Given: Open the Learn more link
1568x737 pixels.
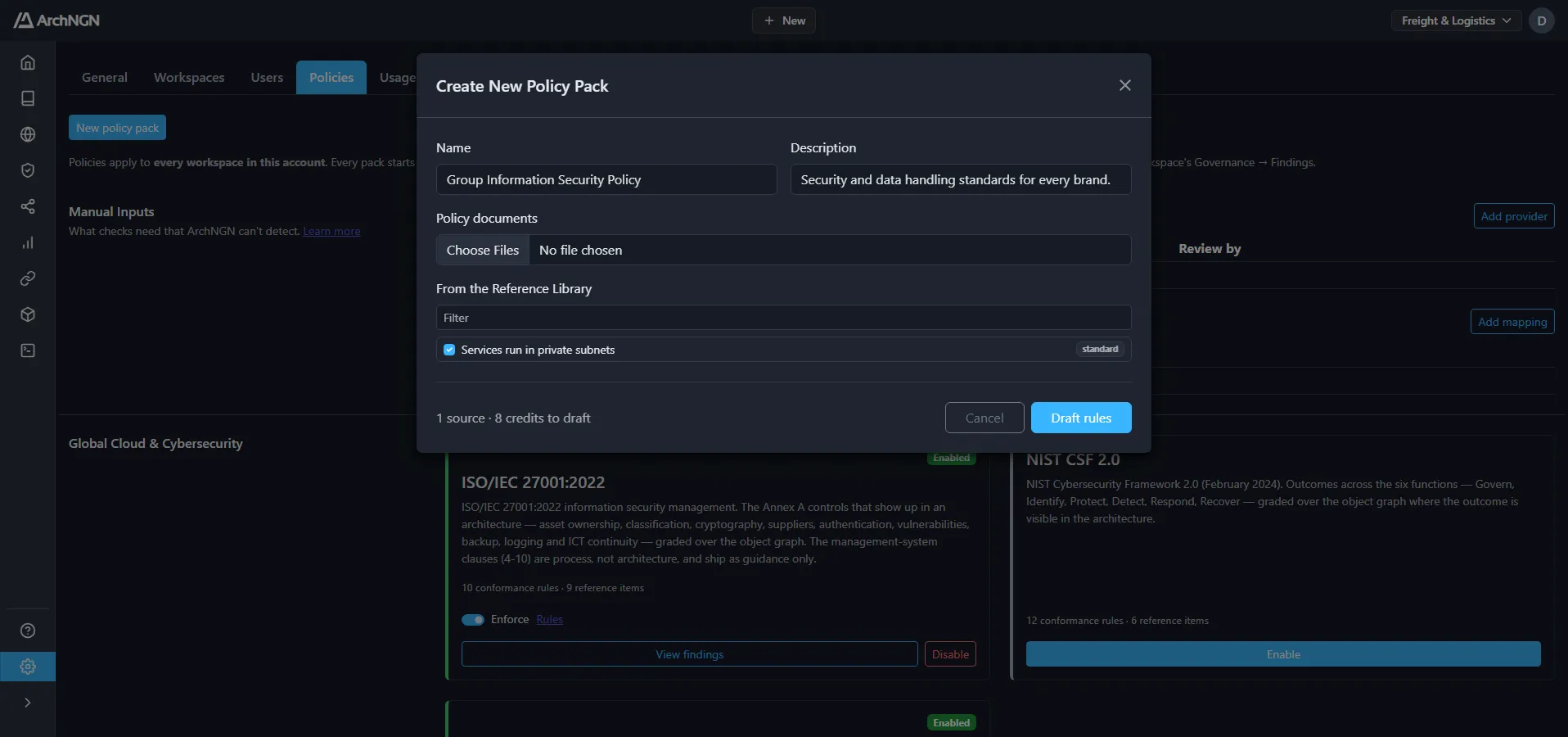Looking at the screenshot, I should point(331,232).
